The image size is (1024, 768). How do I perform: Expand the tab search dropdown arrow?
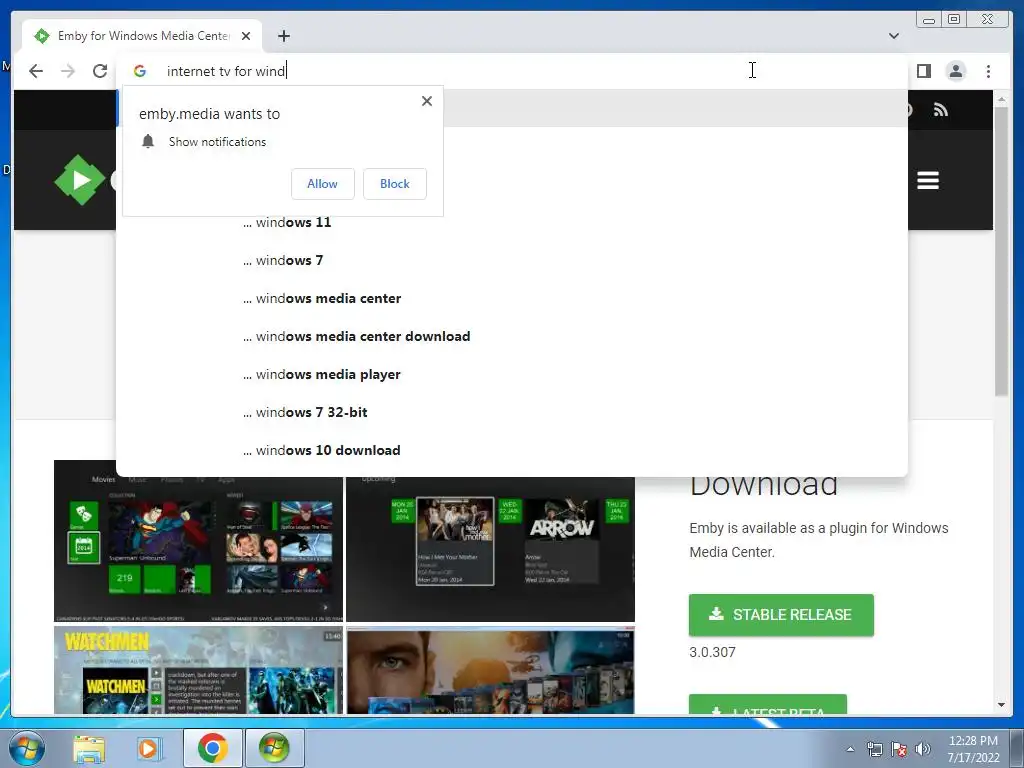893,36
